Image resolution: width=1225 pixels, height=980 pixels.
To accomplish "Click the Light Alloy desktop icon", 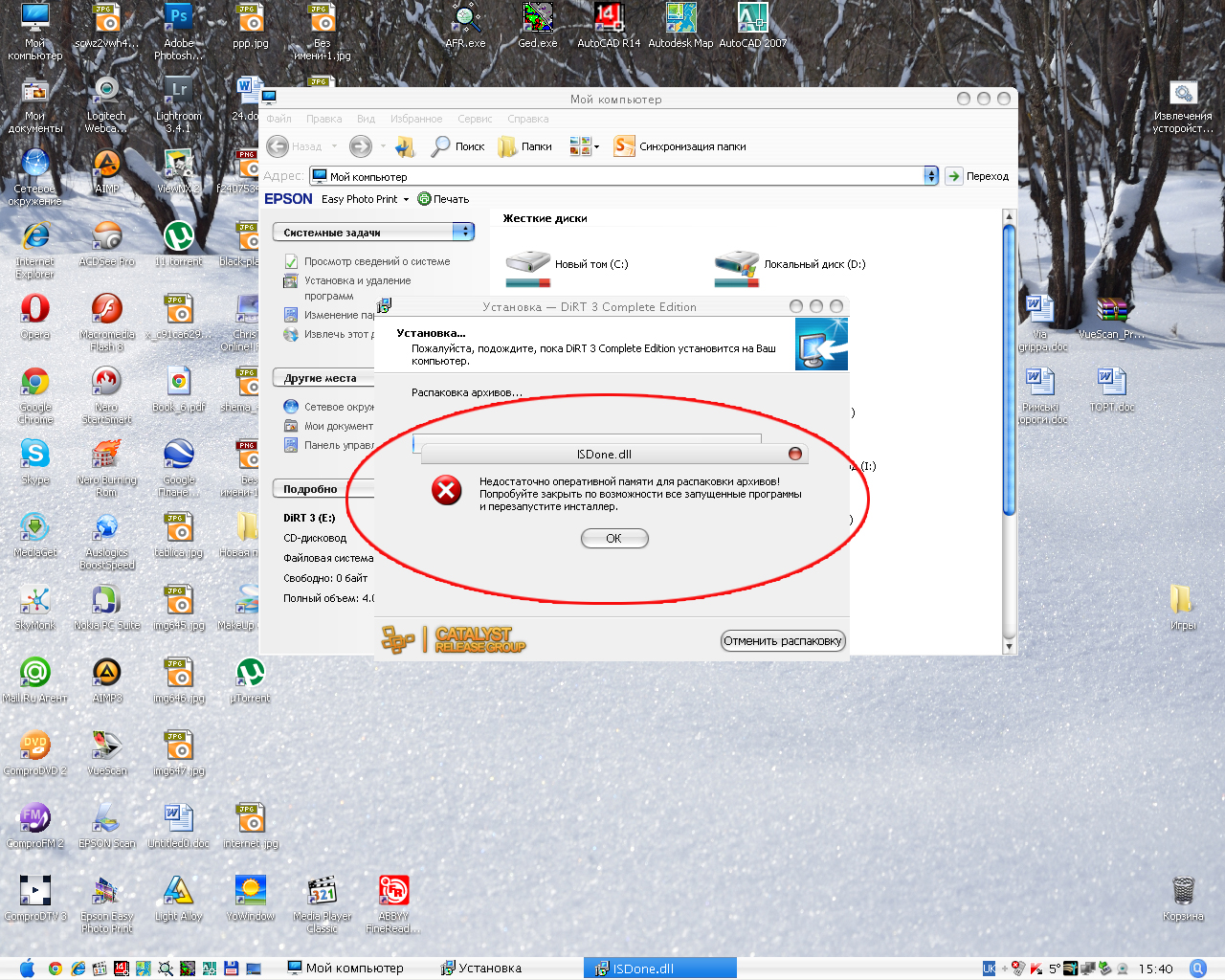I will click(x=179, y=898).
